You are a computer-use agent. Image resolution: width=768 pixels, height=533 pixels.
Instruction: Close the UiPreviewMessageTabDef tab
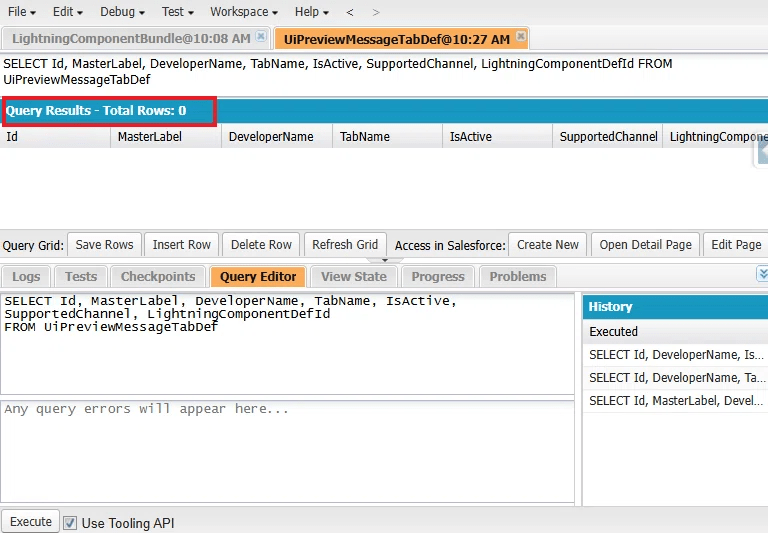(521, 36)
